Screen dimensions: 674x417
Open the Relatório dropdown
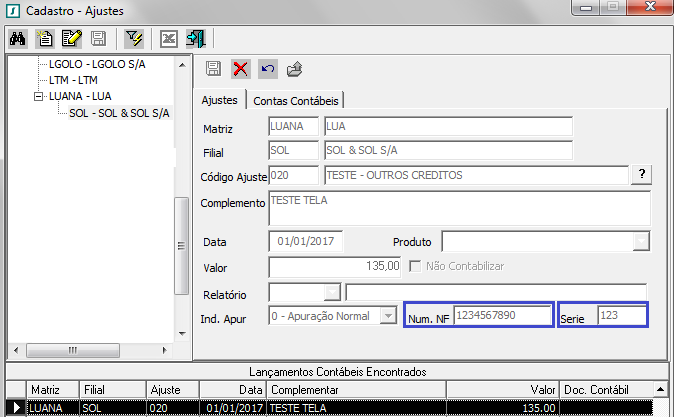[332, 292]
